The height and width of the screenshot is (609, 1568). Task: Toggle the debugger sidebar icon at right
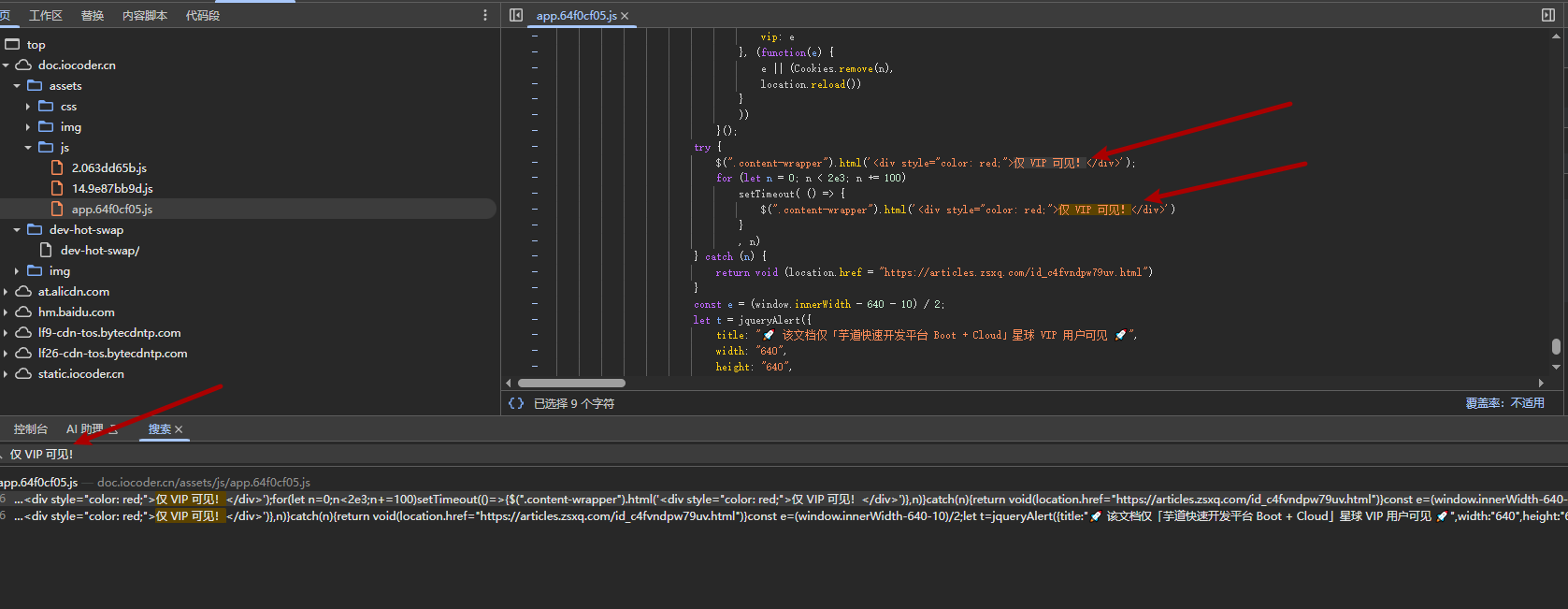(1548, 15)
